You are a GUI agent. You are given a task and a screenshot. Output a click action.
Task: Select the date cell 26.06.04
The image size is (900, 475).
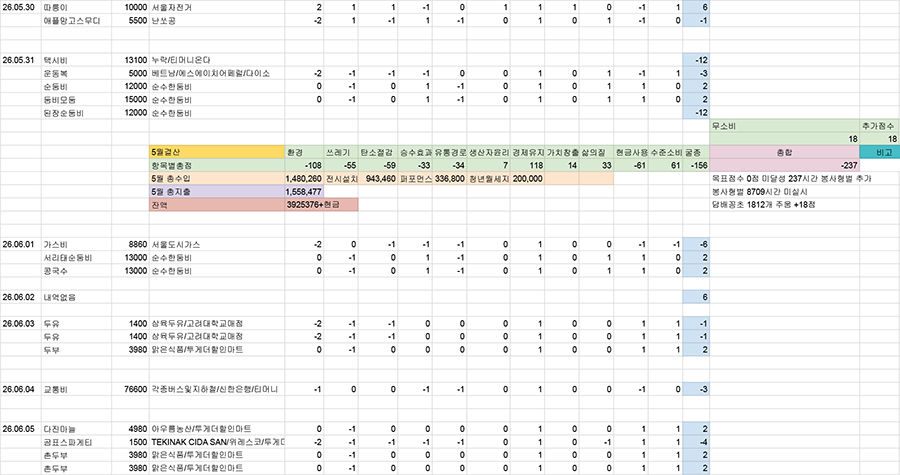[x=21, y=390]
